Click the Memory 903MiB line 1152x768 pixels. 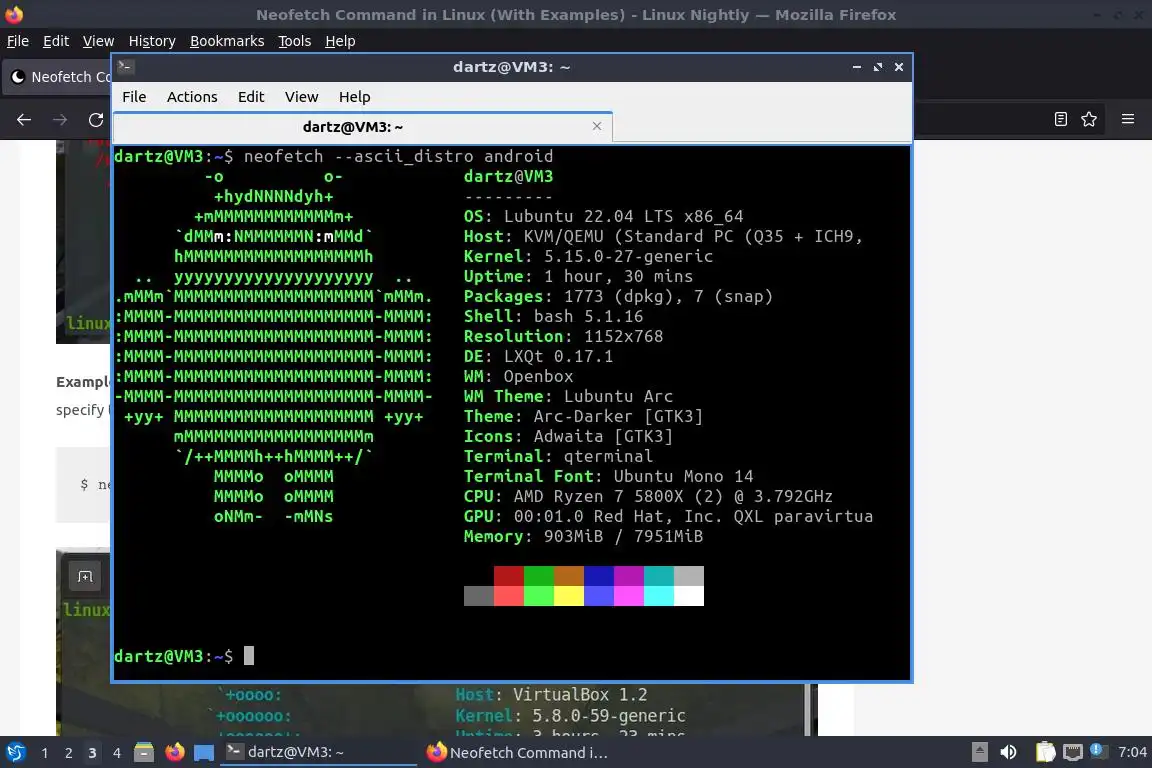pos(583,536)
